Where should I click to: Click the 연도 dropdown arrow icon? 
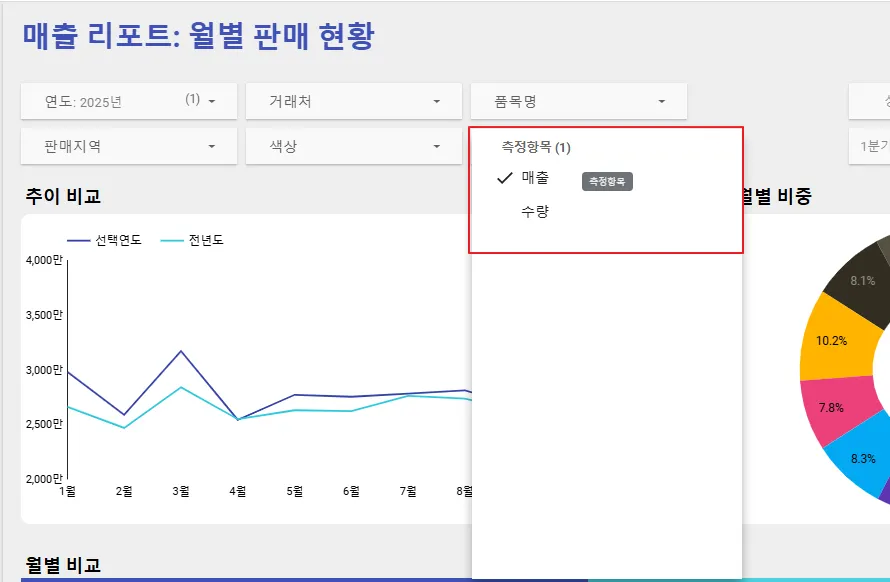(x=212, y=102)
